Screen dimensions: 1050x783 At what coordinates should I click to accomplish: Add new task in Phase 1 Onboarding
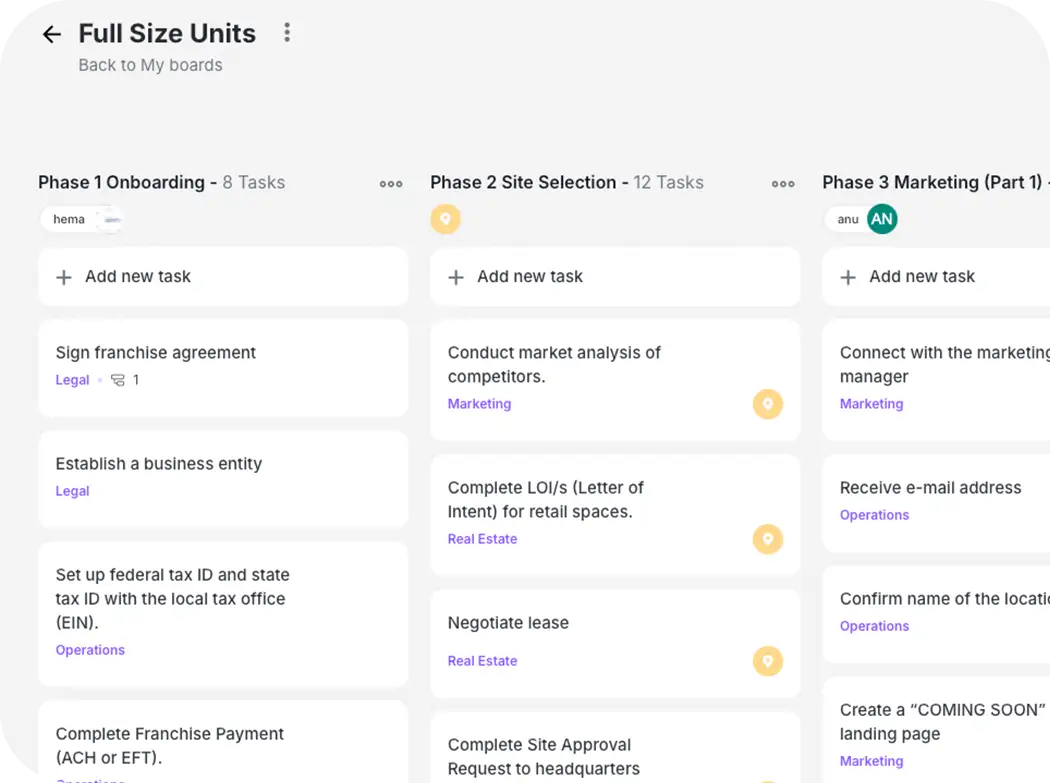223,277
